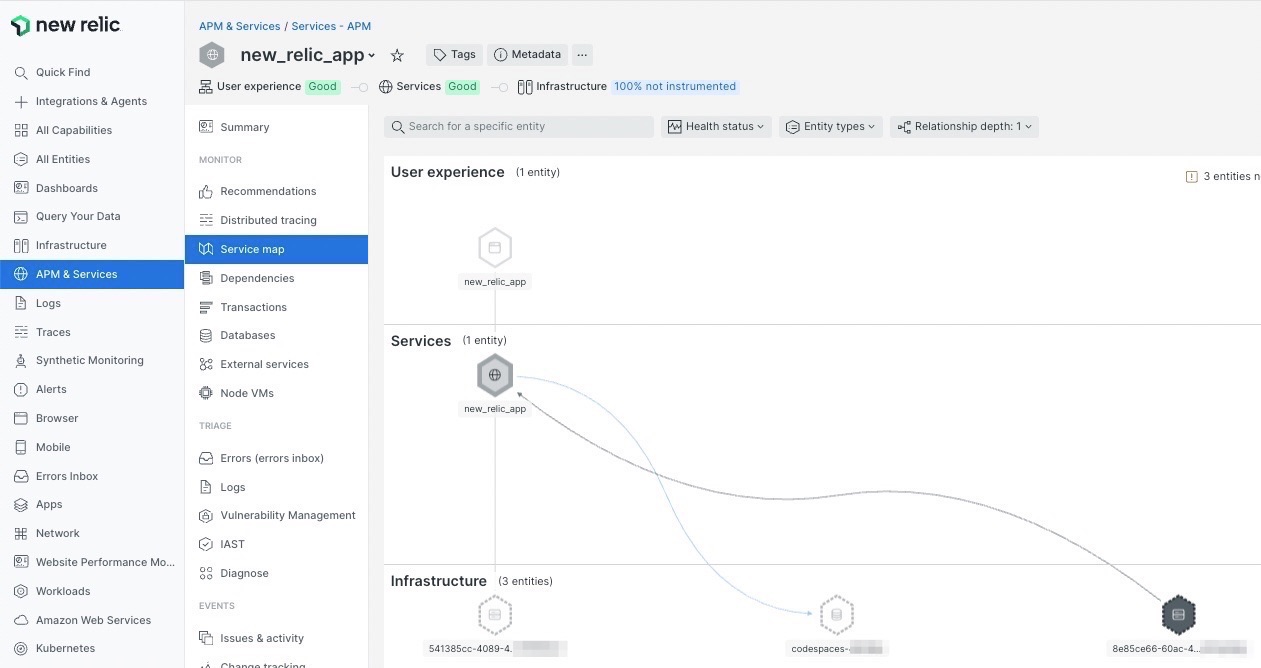Viewport: 1261px width, 668px height.
Task: Click the Synthetic Monitoring icon
Action: click(21, 360)
